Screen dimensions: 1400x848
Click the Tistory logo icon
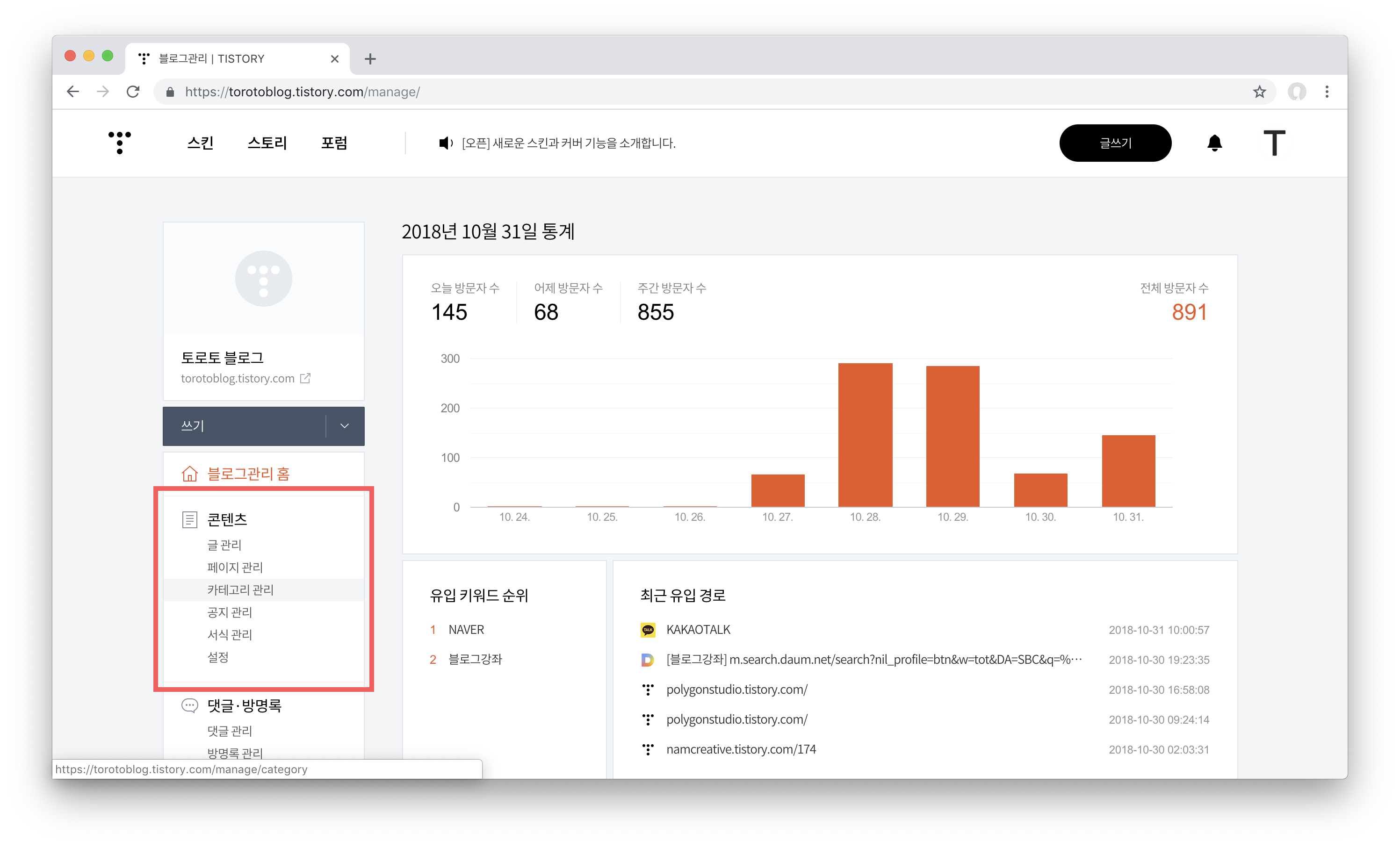119,143
